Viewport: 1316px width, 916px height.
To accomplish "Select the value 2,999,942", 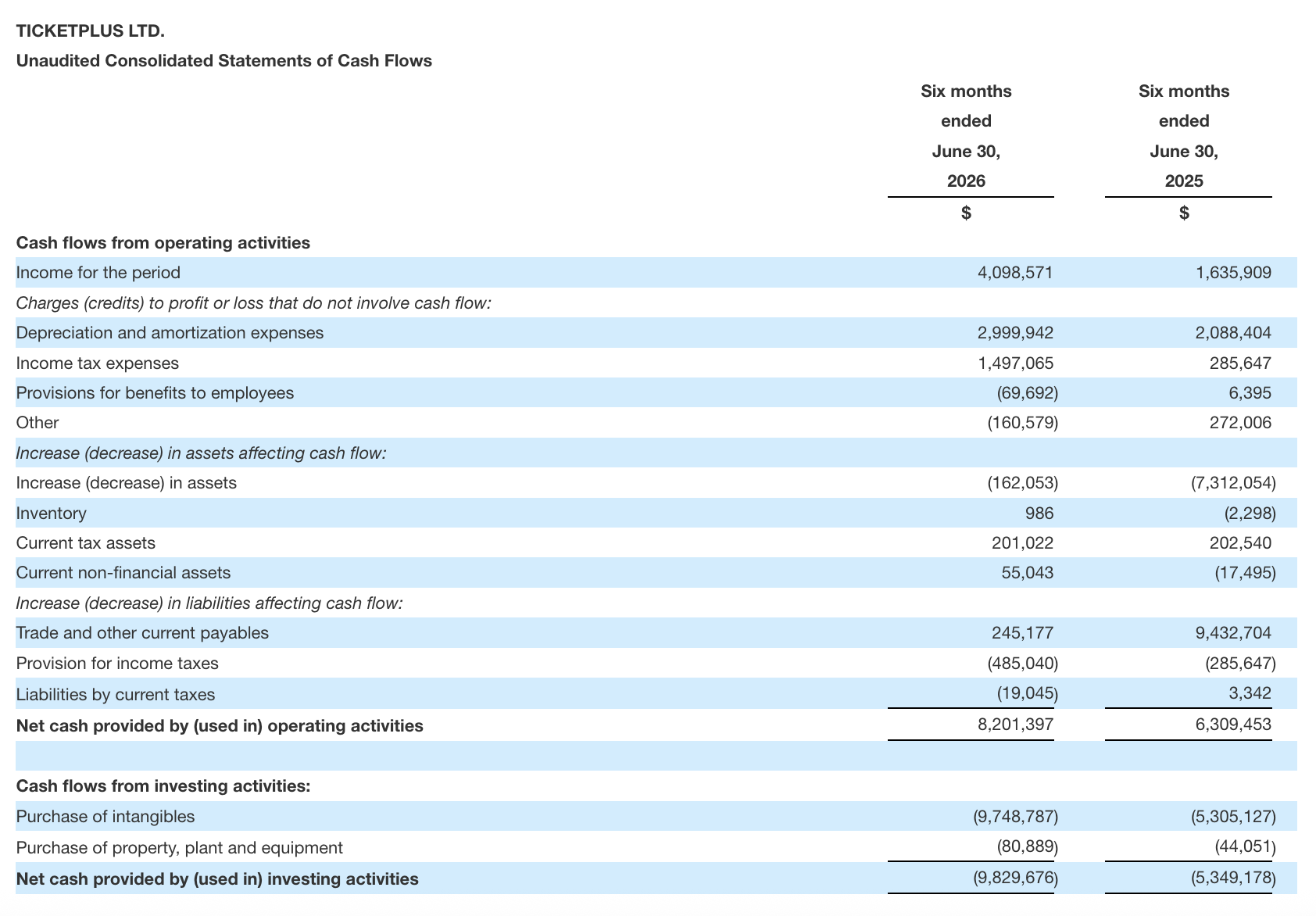I will [x=1015, y=333].
